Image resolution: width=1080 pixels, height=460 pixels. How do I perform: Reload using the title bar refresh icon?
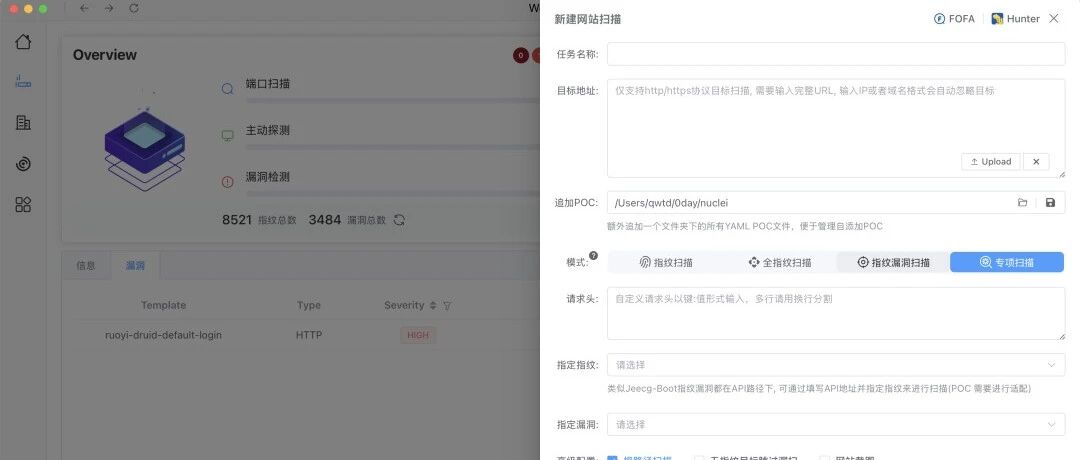pyautogui.click(x=134, y=8)
